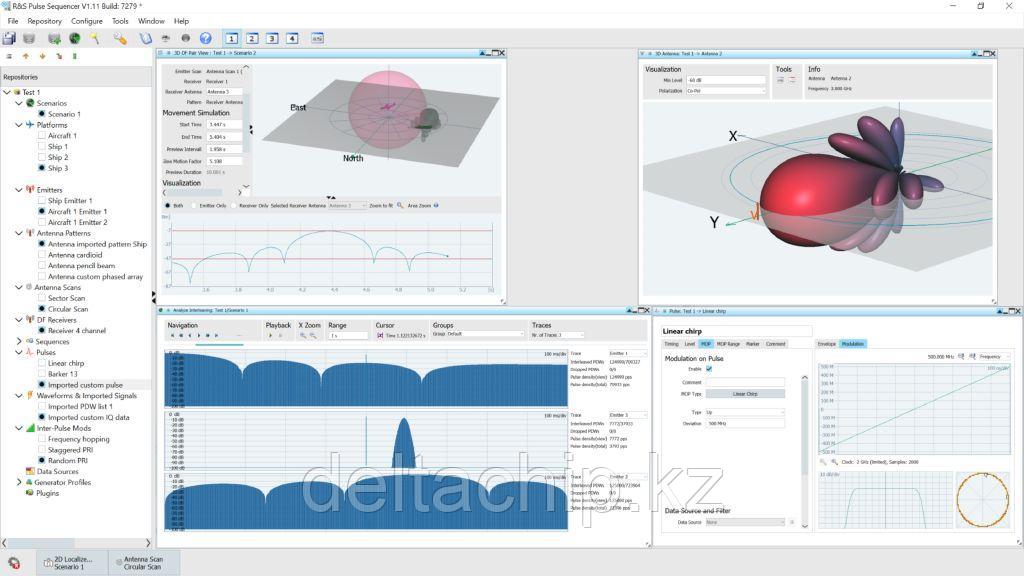Click the Deviation field showing 500 MHz
Viewport: 1024px width, 576px height.
tap(745, 423)
